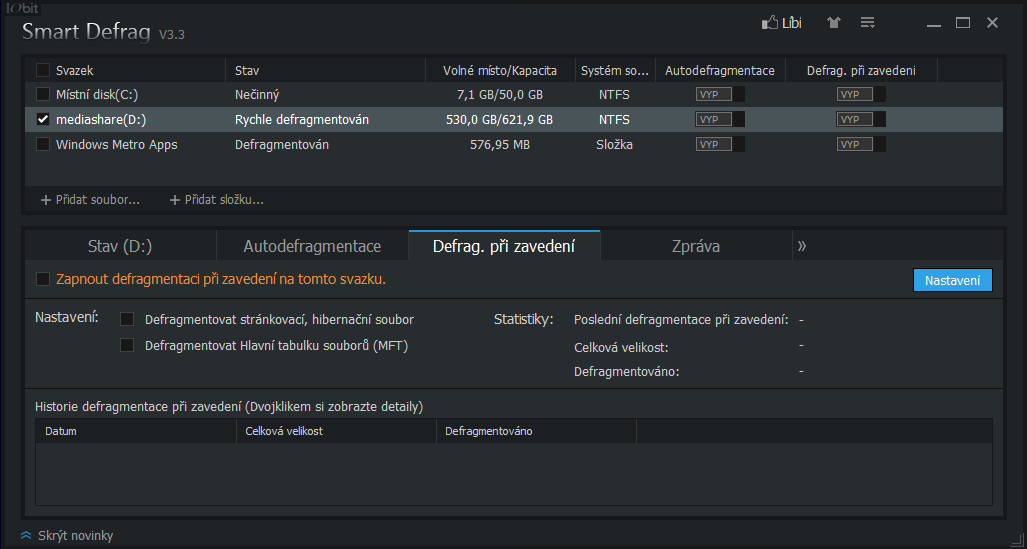Screen dimensions: 1027x549
Task: Check the select-all Svazek header checkbox
Action: pyautogui.click(x=42, y=70)
